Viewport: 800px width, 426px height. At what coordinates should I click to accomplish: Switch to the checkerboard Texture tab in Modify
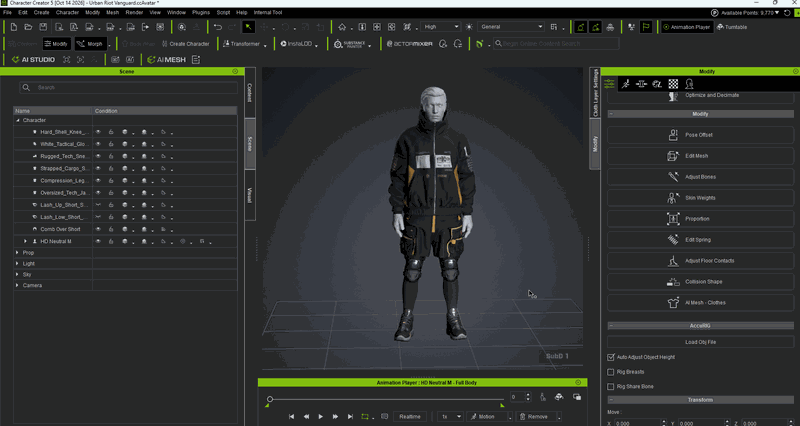[673, 84]
